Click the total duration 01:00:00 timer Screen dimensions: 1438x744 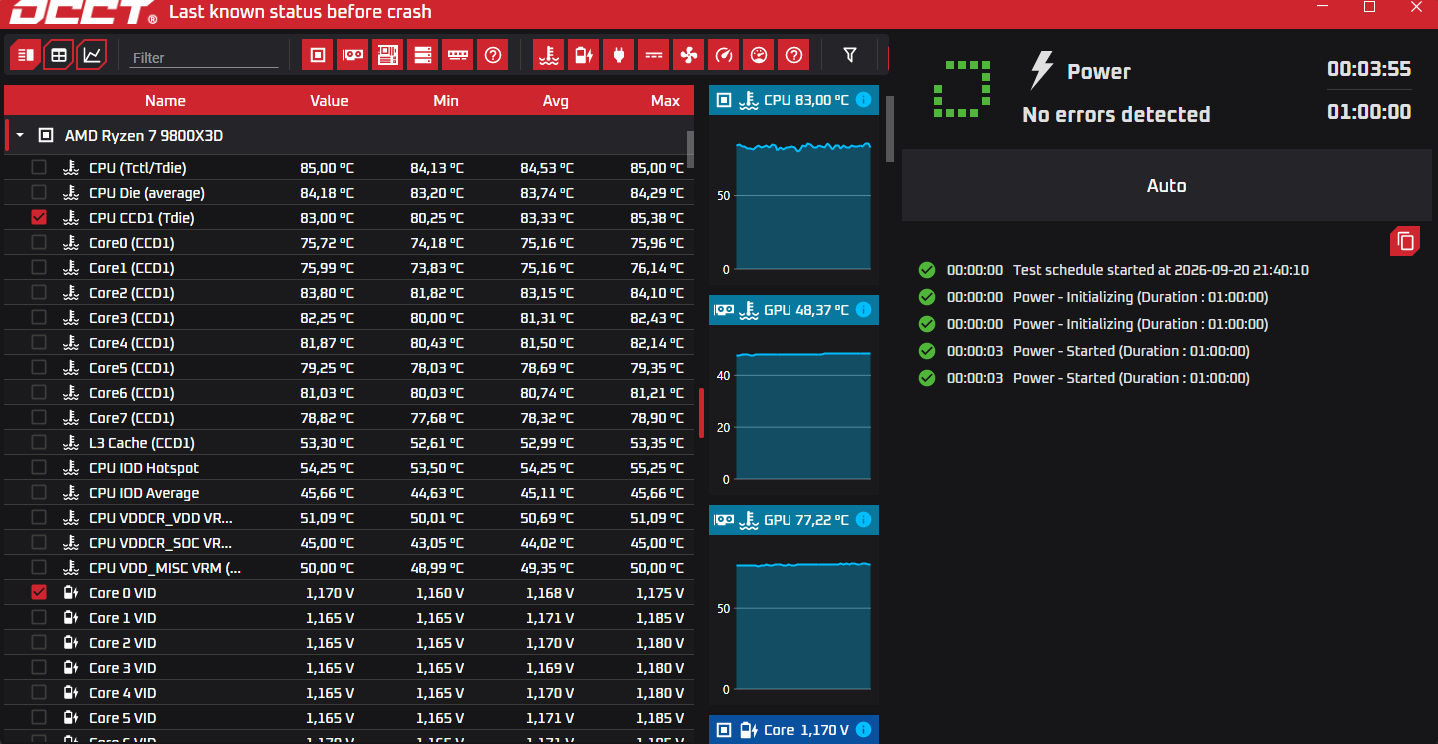[x=1369, y=112]
